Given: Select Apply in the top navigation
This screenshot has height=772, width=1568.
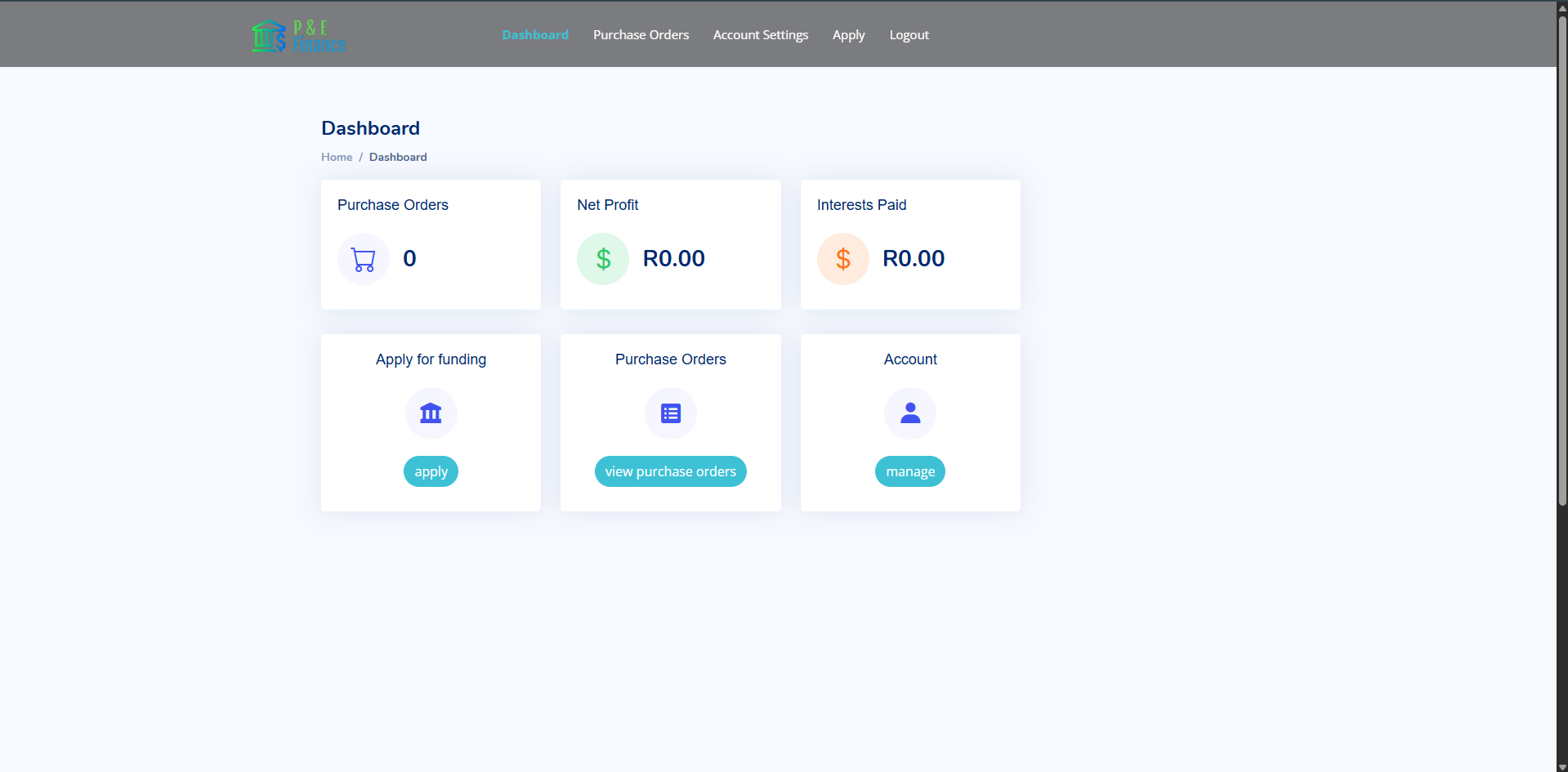Looking at the screenshot, I should pyautogui.click(x=848, y=35).
